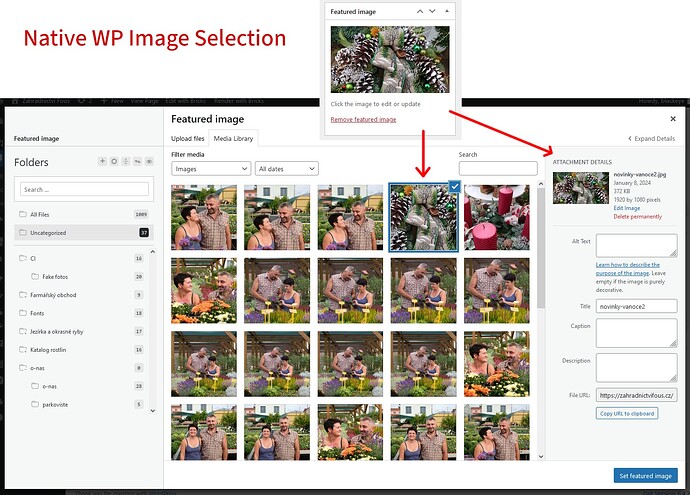
Task: Uncheck the selected pinecone wreath checkmark
Action: pos(455,187)
